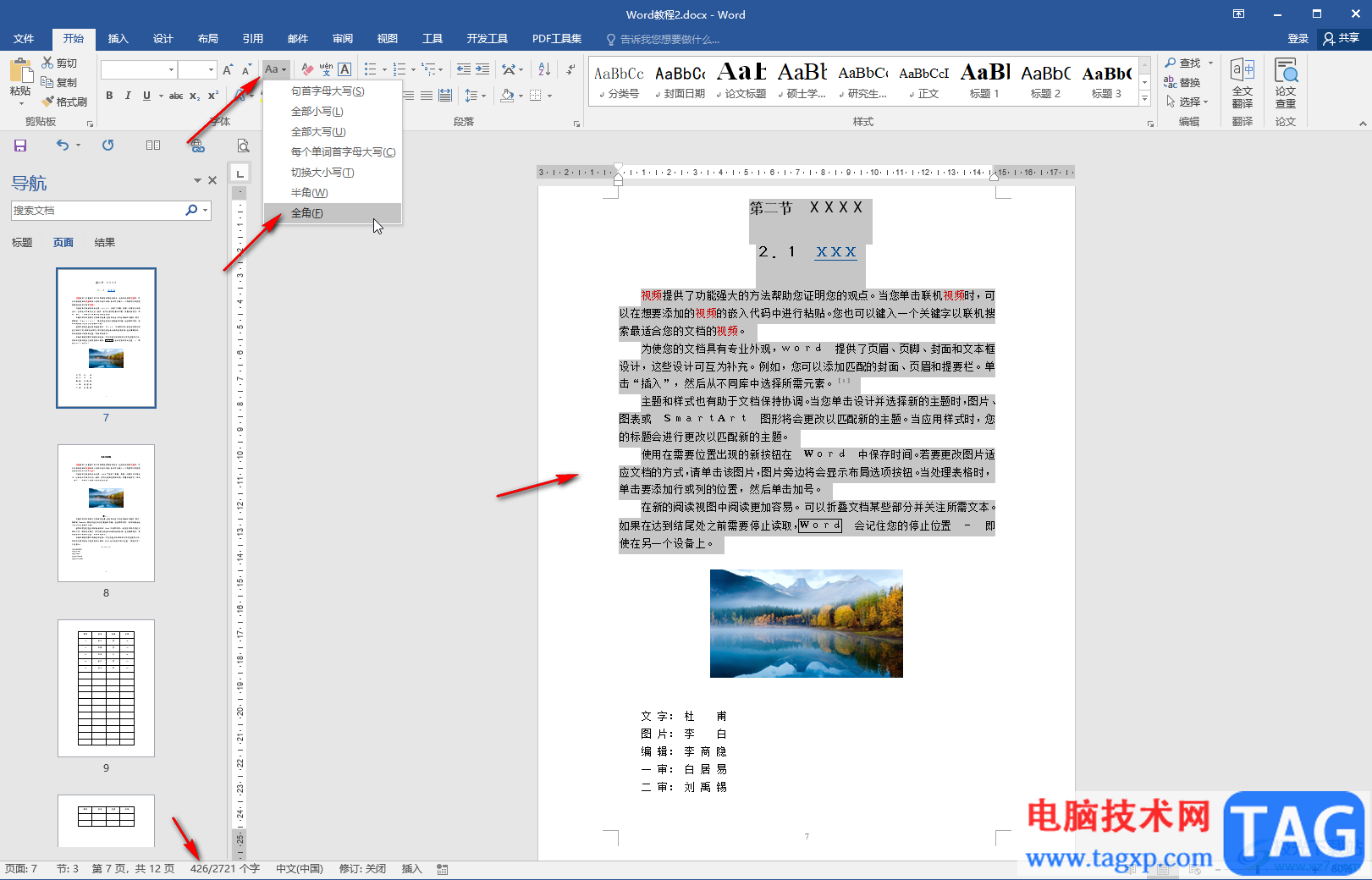Click Replace in the editing group
1372x880 pixels.
click(x=1182, y=82)
